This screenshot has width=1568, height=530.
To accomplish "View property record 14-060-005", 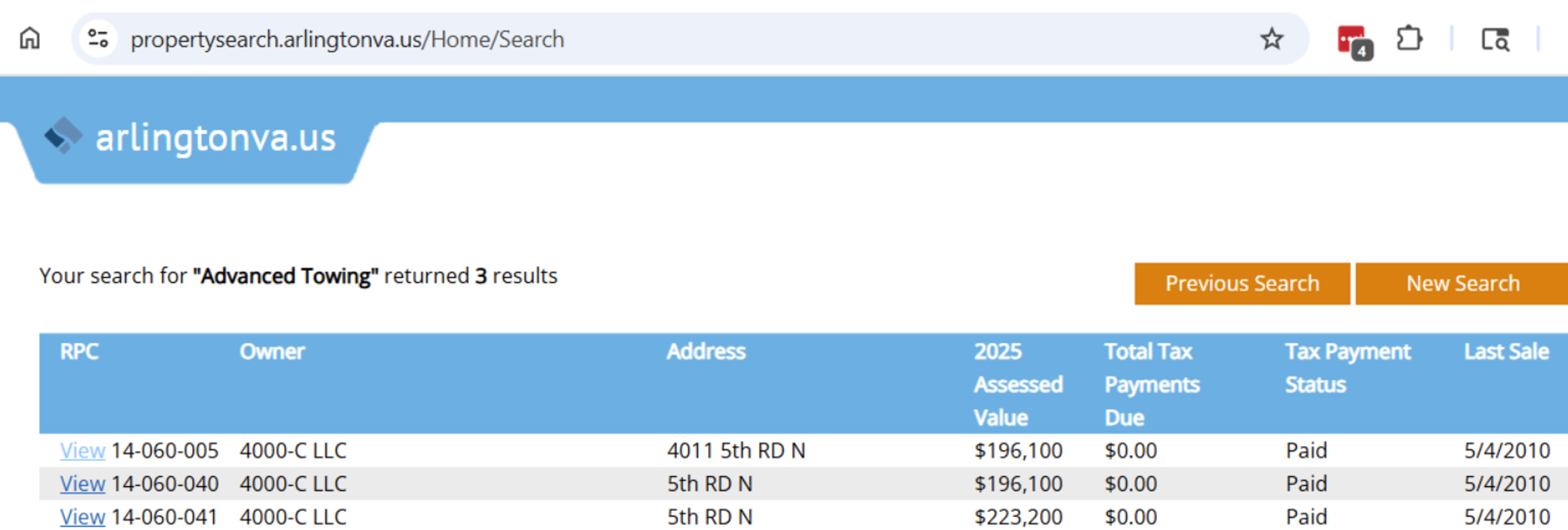I will tap(82, 451).
